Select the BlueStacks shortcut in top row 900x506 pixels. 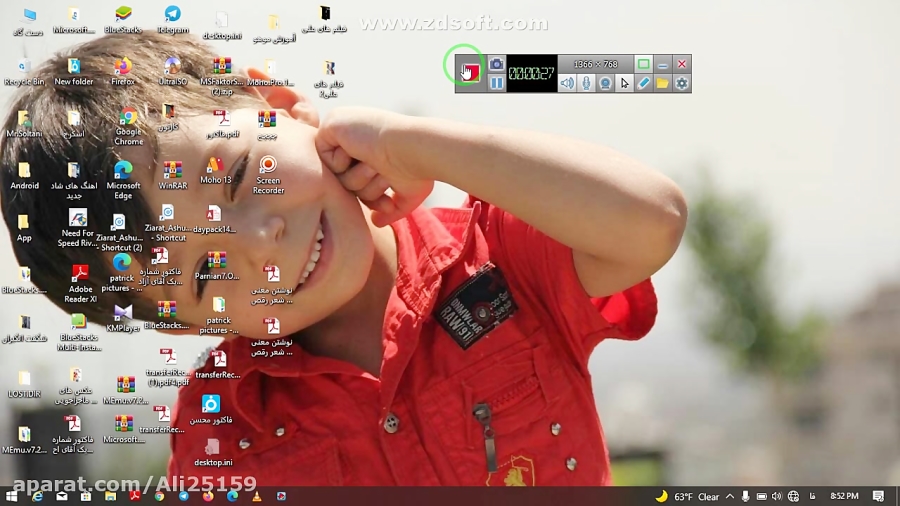click(123, 20)
